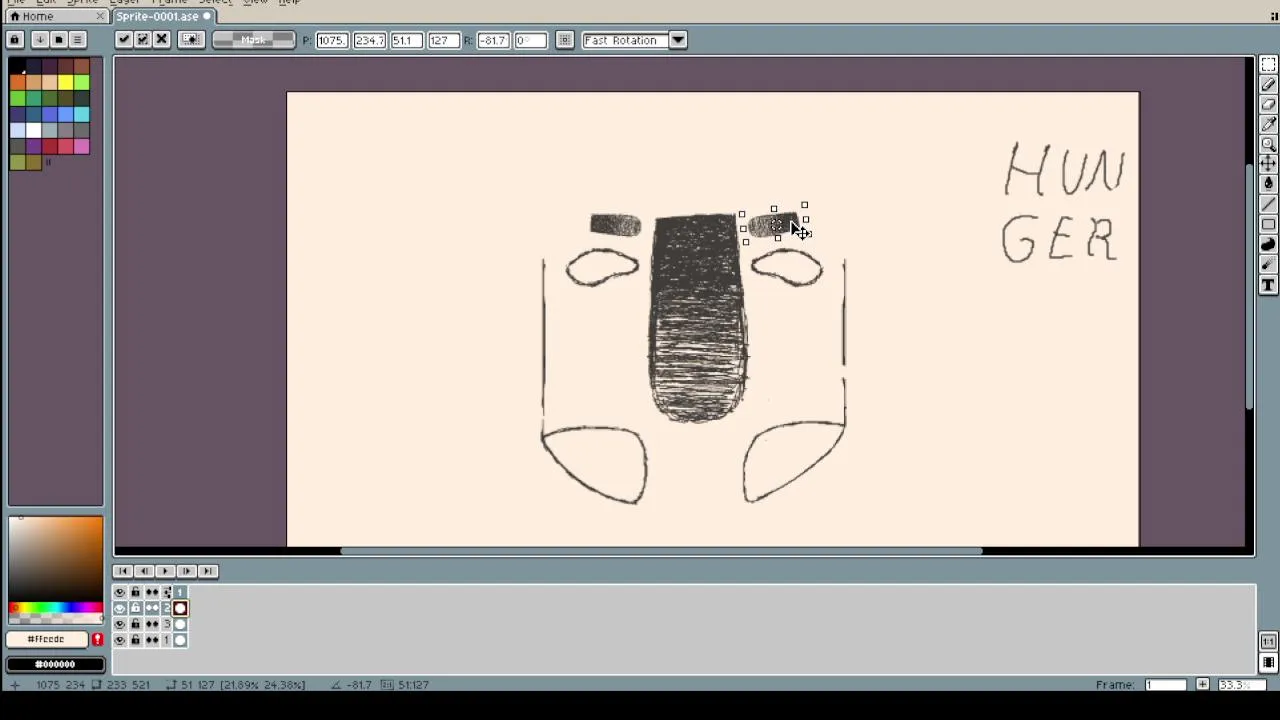Select the Line tool

click(x=1268, y=204)
